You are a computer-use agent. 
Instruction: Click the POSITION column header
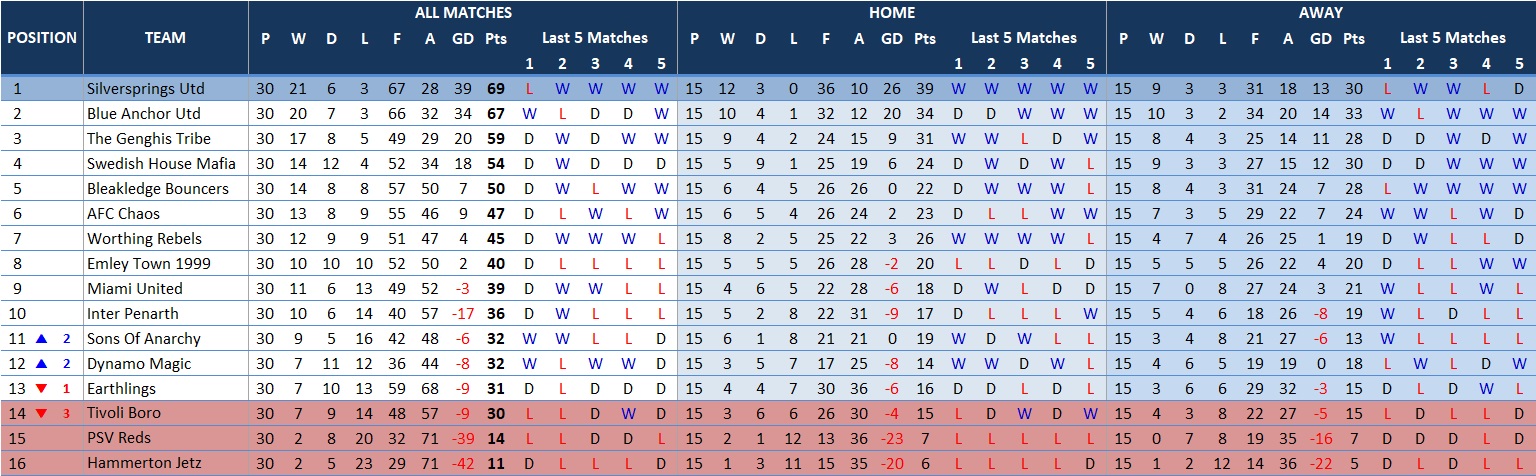click(x=42, y=38)
